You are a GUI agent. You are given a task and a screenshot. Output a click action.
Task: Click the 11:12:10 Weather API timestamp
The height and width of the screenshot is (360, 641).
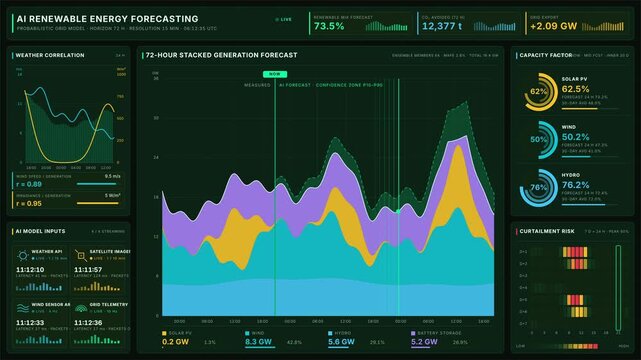(x=30, y=270)
